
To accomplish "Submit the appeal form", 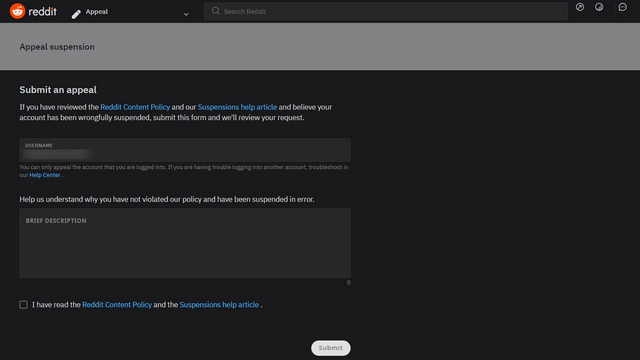I will (331, 348).
